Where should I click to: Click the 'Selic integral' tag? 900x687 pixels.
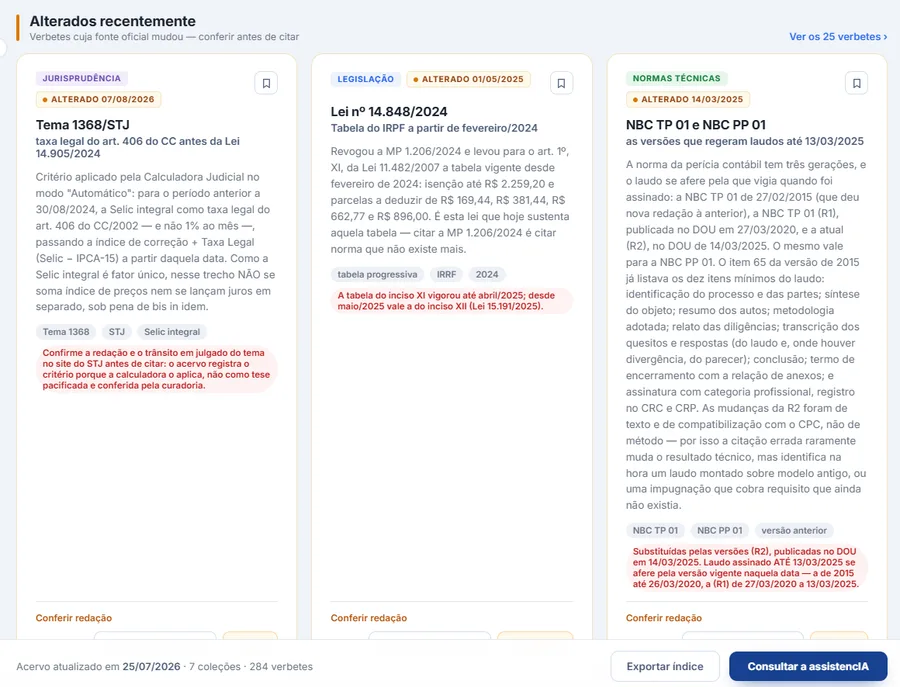tap(172, 332)
